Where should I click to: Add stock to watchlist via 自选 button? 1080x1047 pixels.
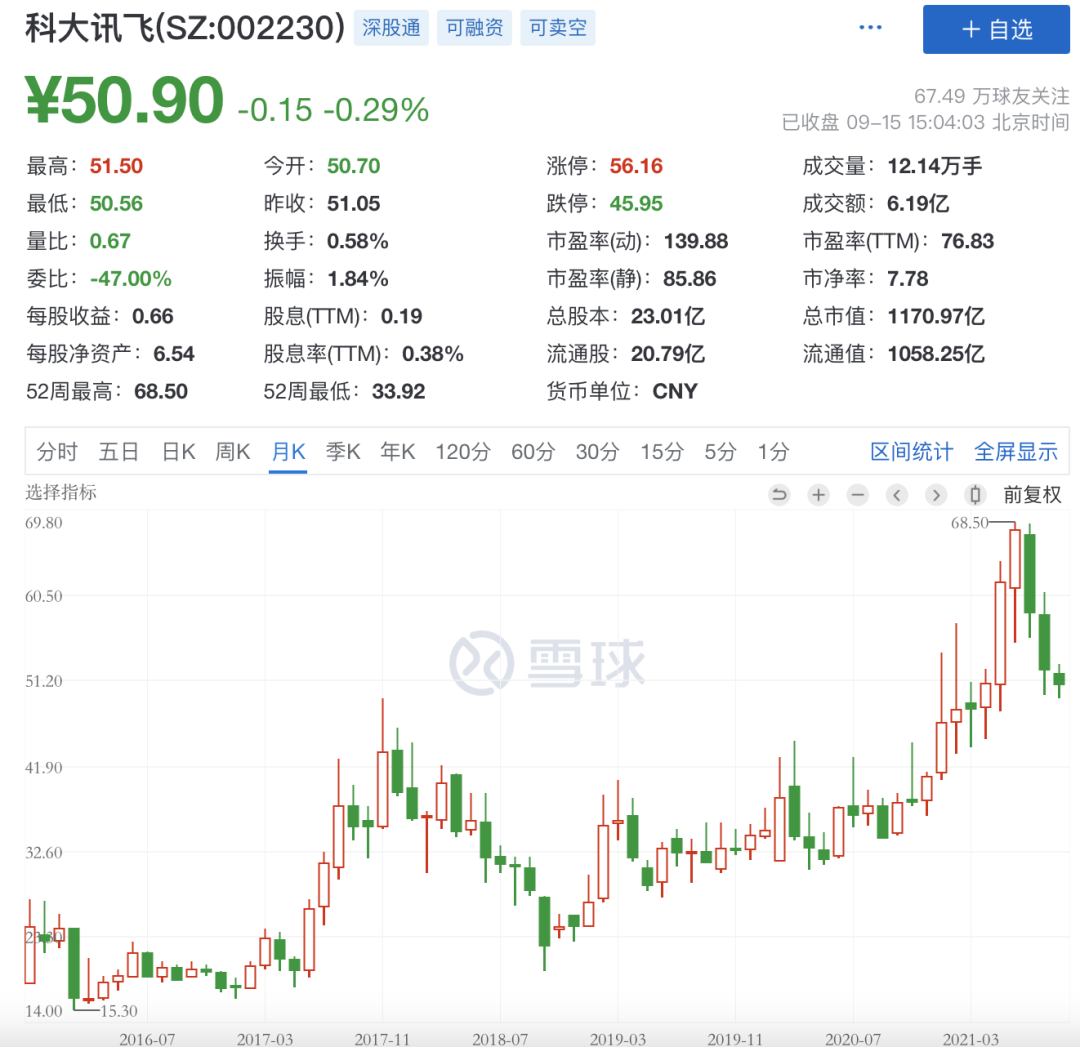click(x=996, y=29)
